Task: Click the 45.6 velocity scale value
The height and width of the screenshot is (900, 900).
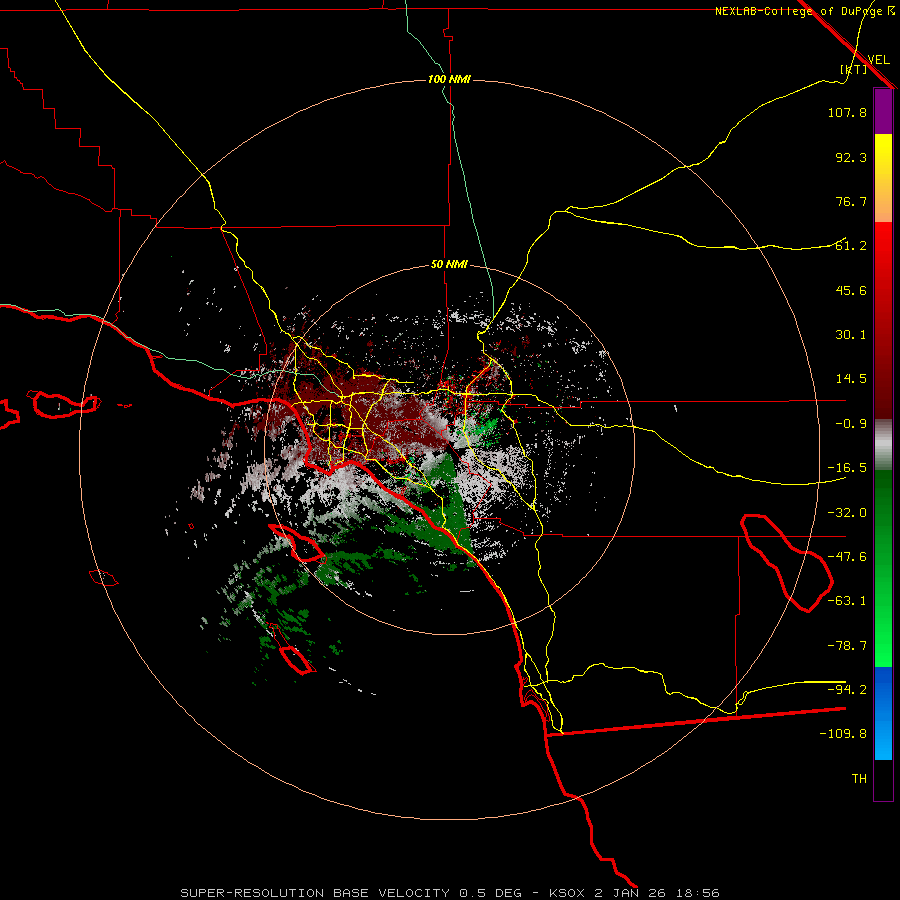Action: coord(851,290)
